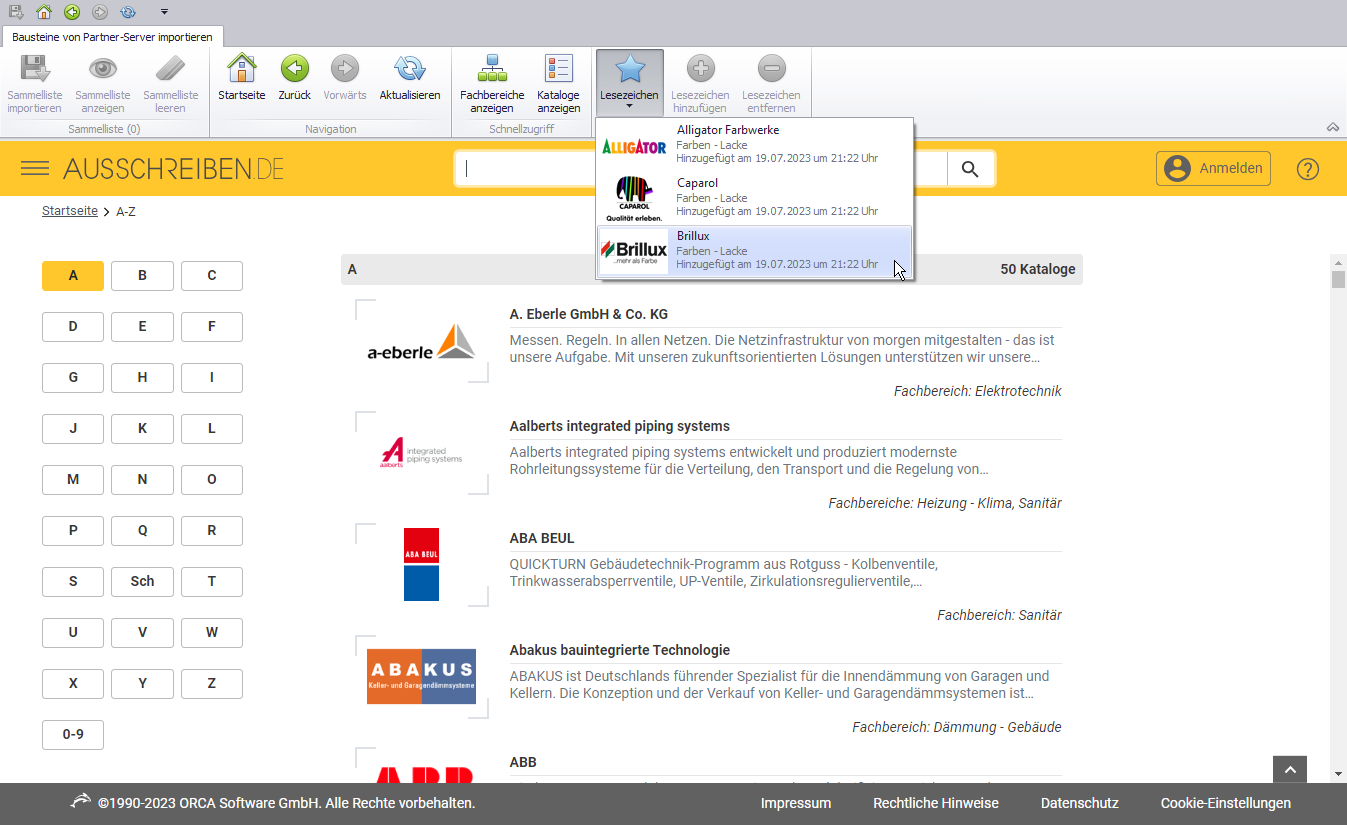Screen dimensions: 1347x825
Task: Click the ABA BEUL logo thumbnail
Action: (x=421, y=565)
